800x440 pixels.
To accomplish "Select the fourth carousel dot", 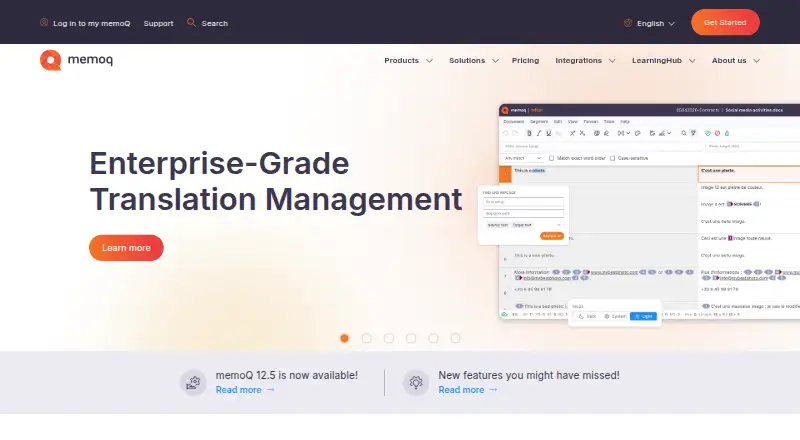I will pos(411,338).
